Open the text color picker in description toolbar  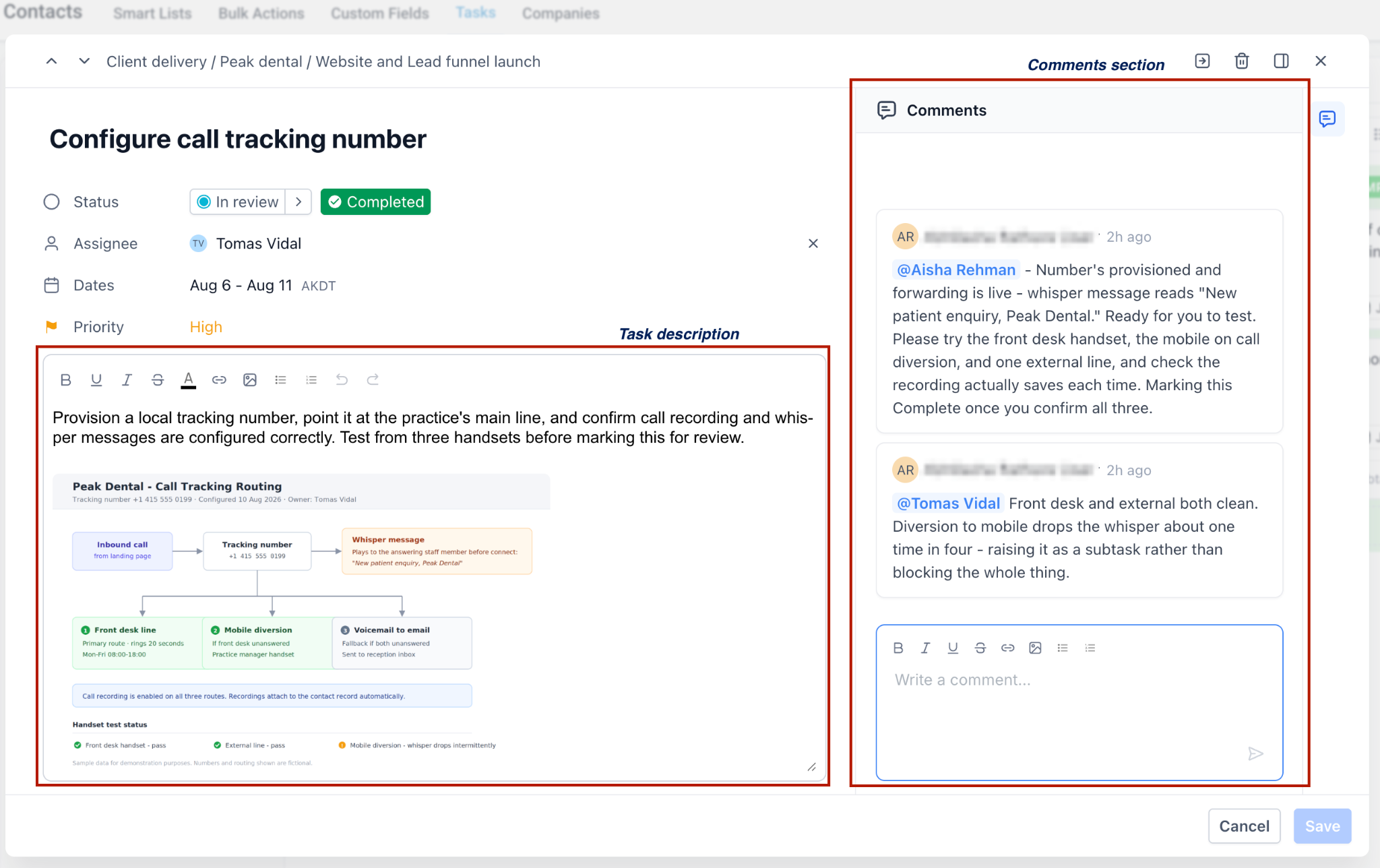point(189,380)
